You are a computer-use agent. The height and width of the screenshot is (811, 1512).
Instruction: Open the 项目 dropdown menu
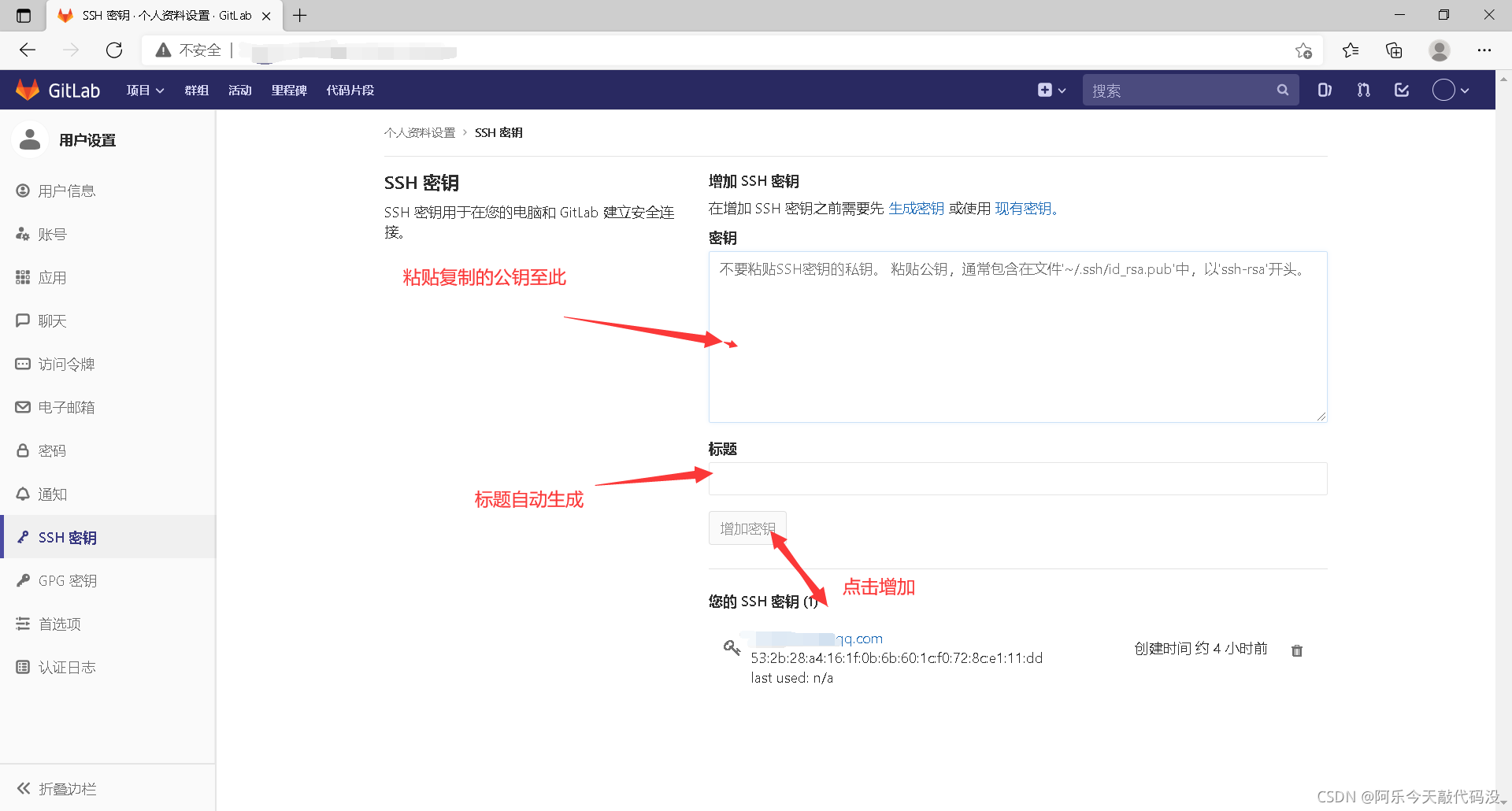tap(145, 91)
